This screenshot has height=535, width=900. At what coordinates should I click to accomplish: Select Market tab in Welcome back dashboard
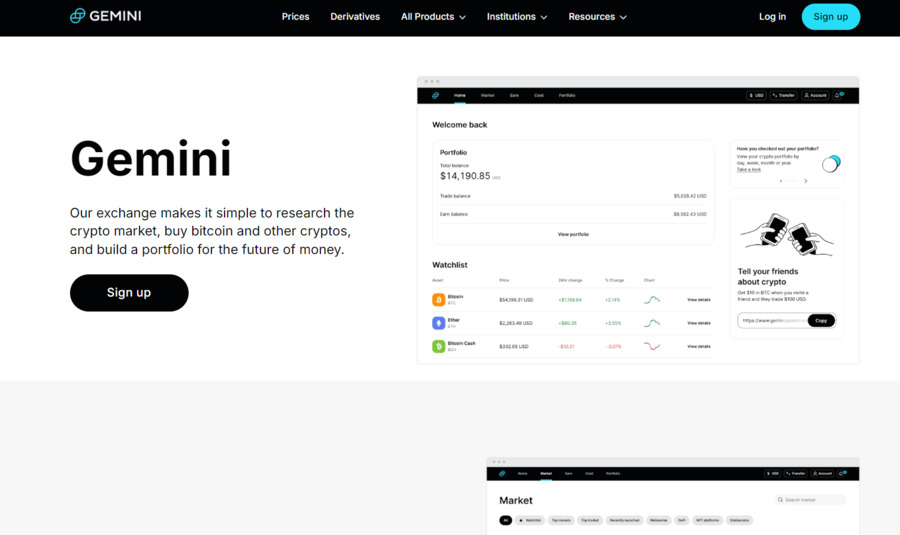click(x=488, y=95)
